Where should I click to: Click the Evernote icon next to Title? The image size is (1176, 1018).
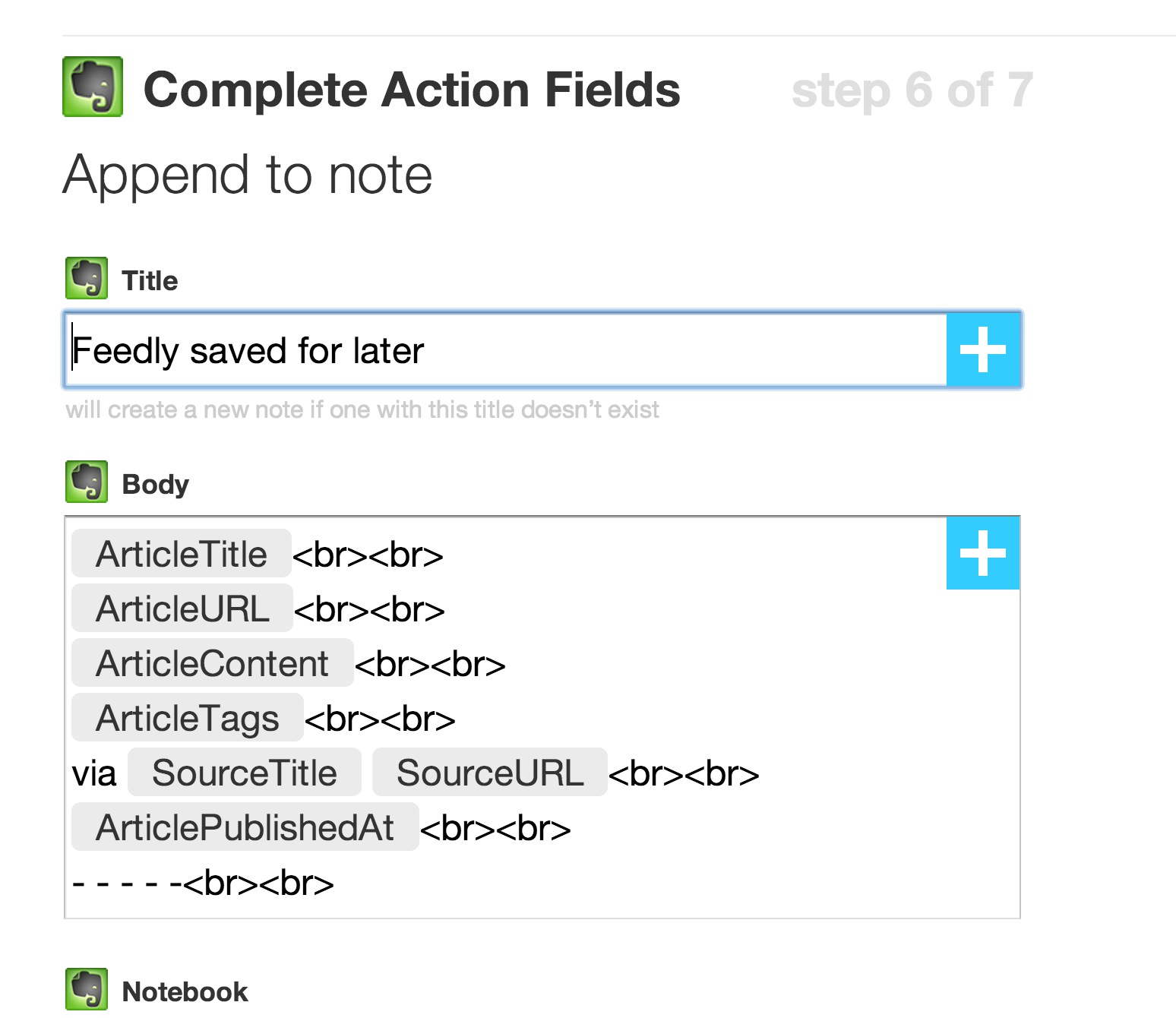point(87,279)
